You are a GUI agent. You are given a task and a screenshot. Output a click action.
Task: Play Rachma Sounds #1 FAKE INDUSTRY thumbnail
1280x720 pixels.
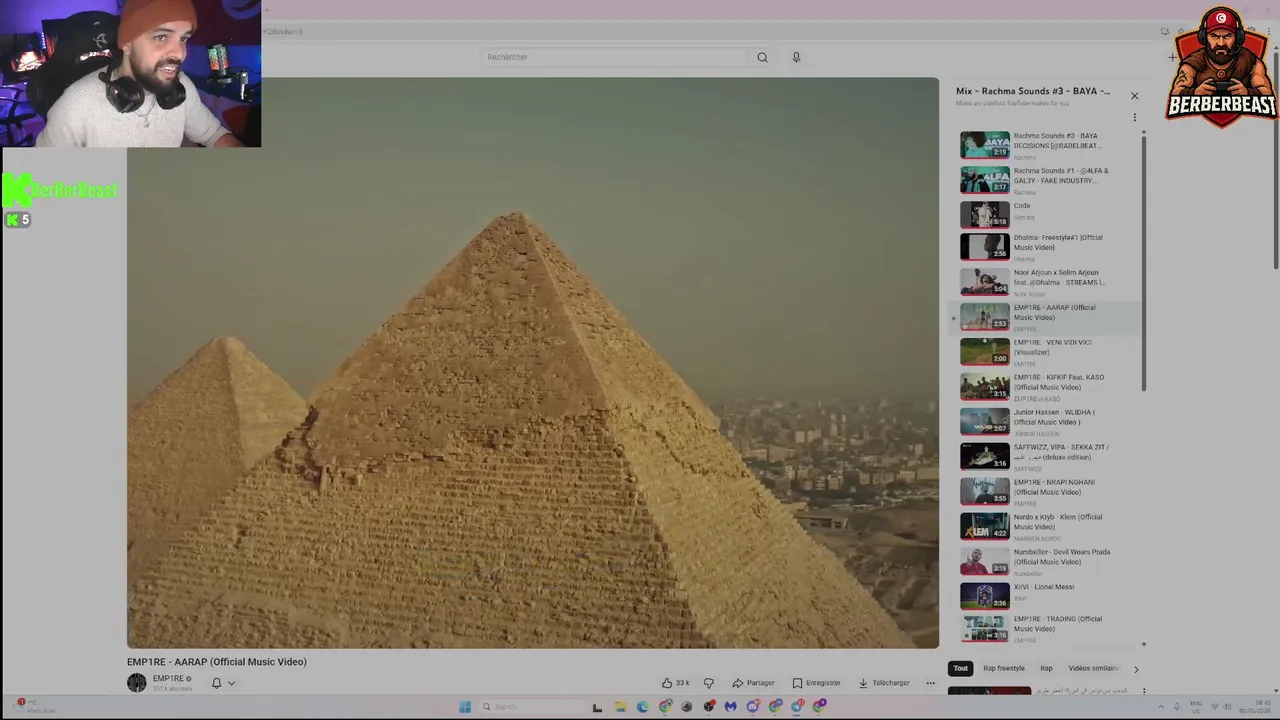point(985,180)
